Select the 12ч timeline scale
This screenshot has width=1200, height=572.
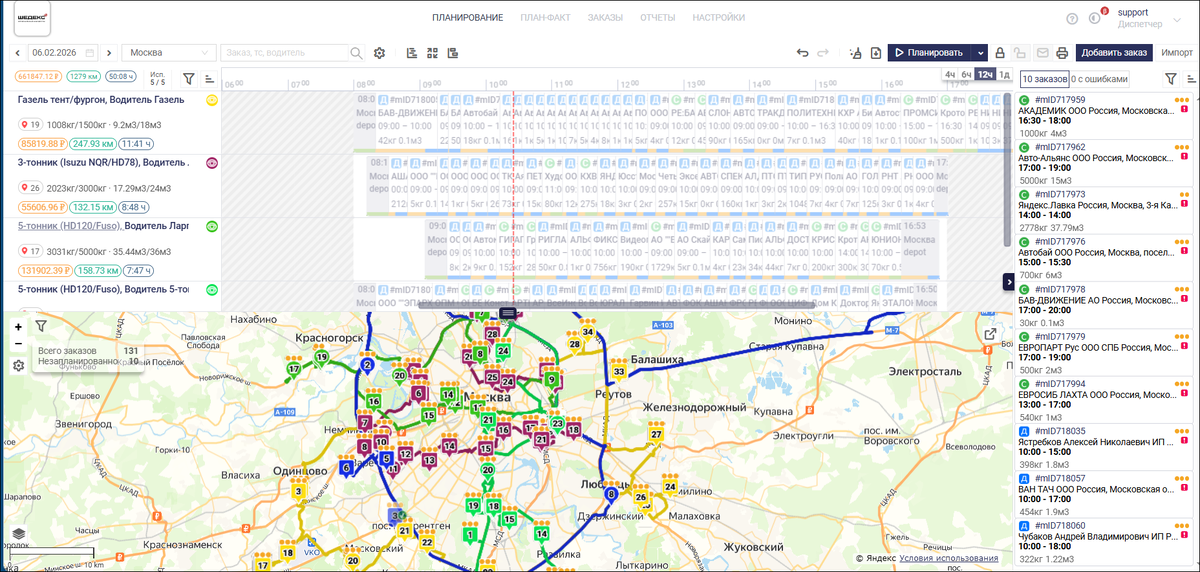(x=985, y=75)
